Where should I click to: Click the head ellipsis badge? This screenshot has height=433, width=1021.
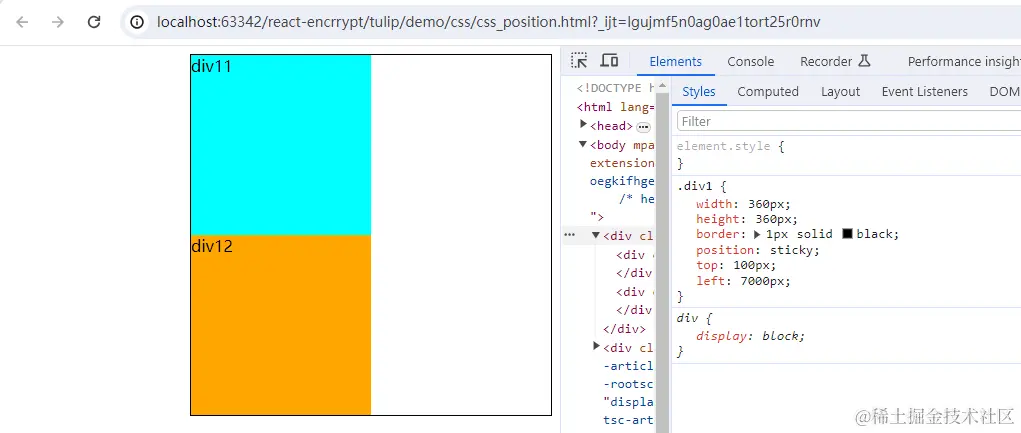tap(643, 126)
